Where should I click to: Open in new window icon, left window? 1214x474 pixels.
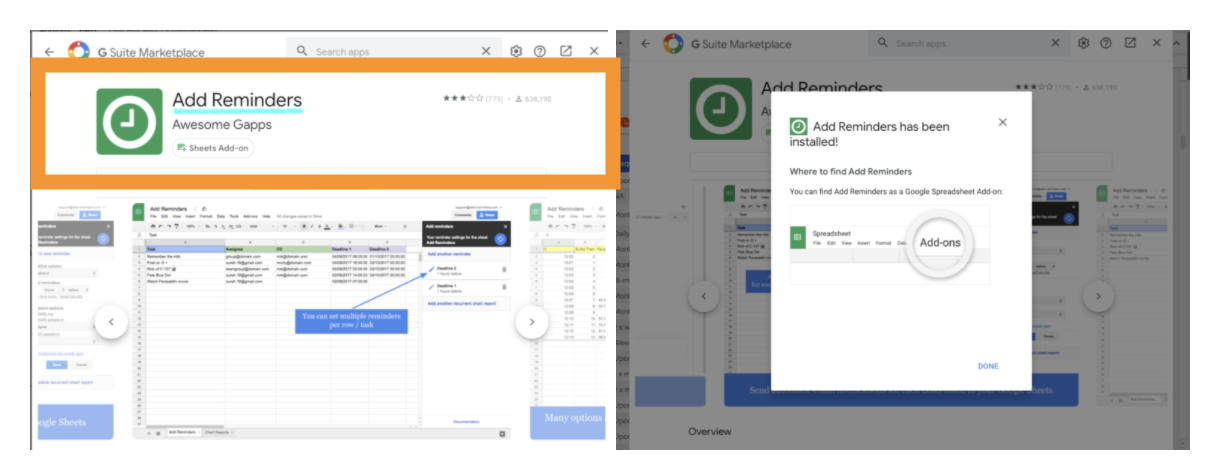tap(566, 51)
